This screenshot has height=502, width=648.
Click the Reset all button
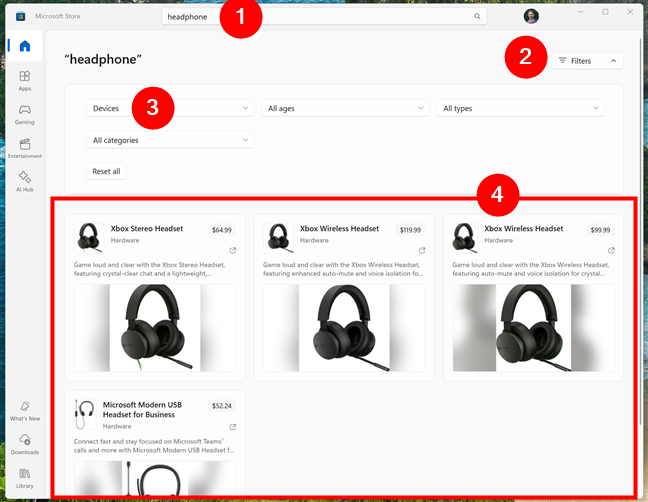pyautogui.click(x=106, y=171)
